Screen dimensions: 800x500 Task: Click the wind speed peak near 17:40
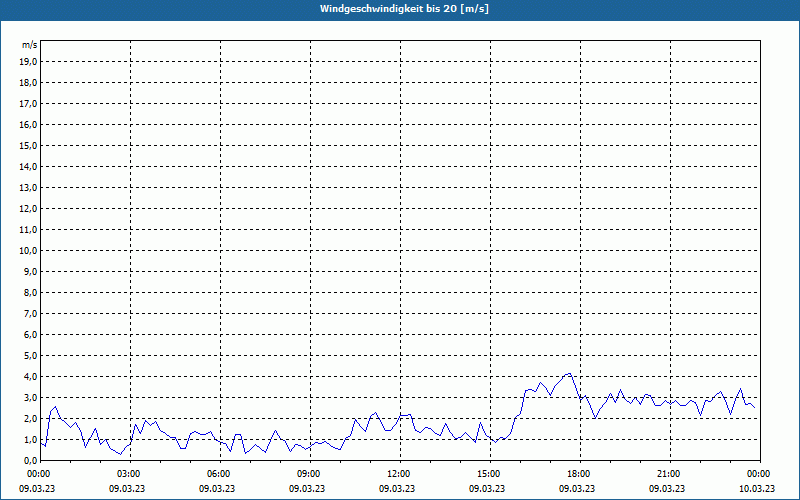tap(569, 374)
